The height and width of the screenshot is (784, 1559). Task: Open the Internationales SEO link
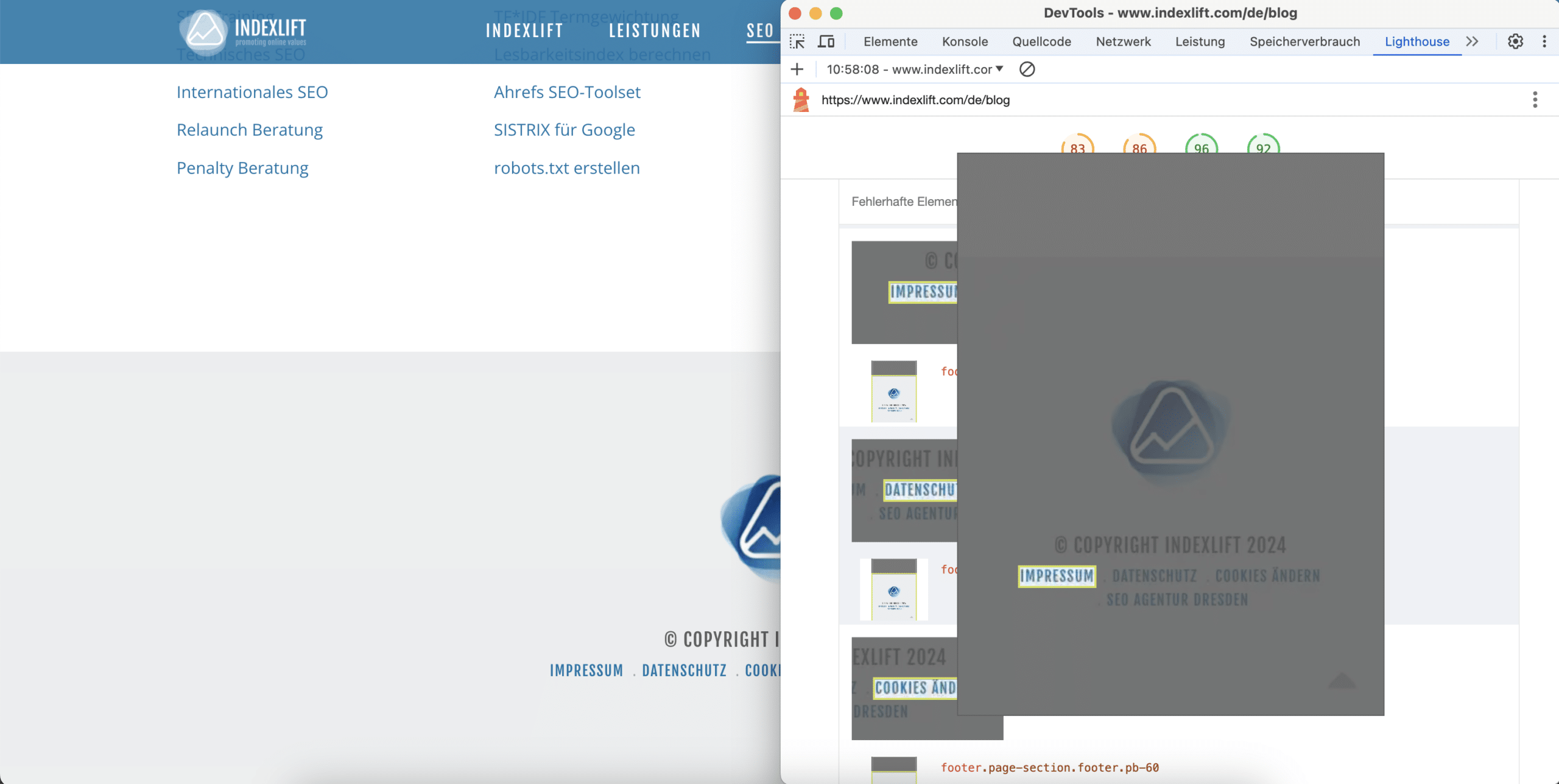[252, 92]
